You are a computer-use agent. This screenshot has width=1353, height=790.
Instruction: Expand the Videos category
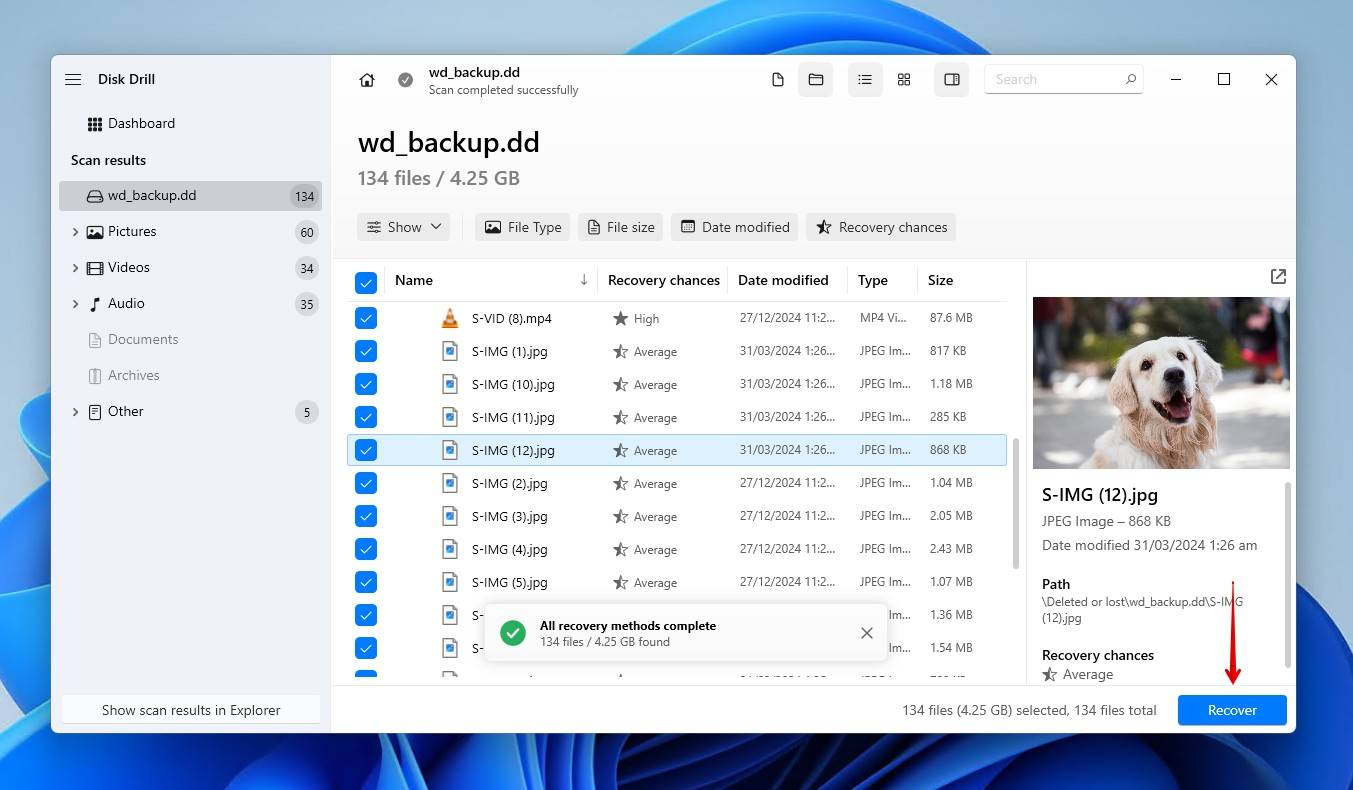pos(76,267)
